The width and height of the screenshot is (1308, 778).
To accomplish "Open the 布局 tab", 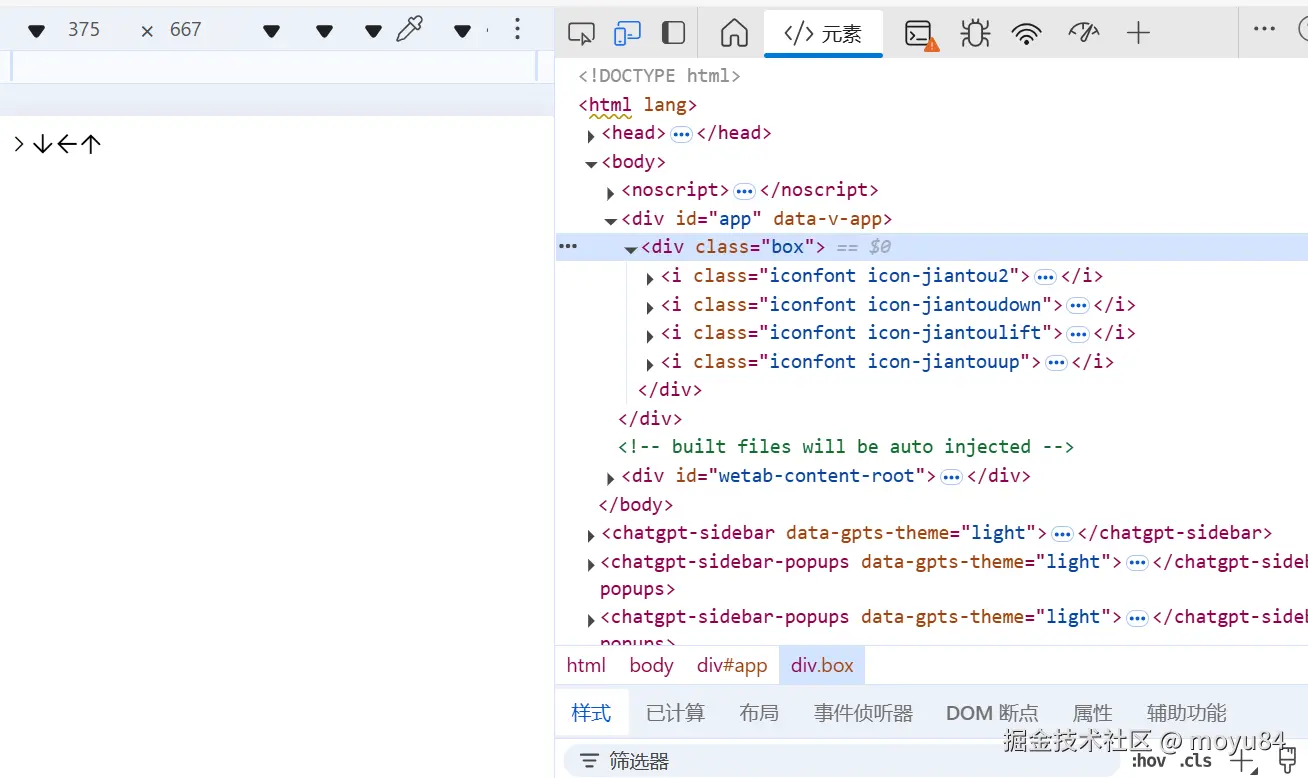I will (x=759, y=713).
